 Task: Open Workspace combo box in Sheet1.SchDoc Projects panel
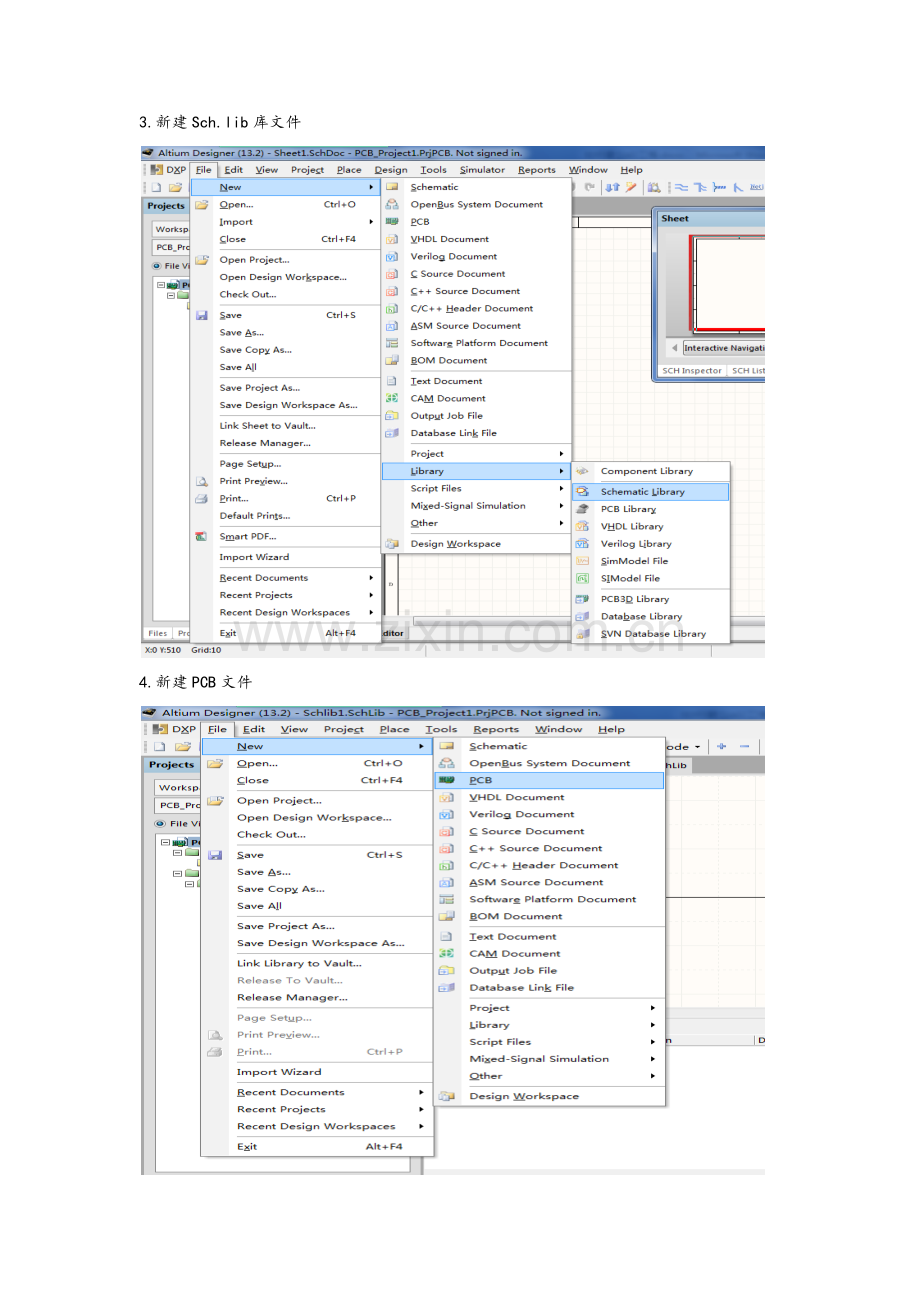coord(172,228)
